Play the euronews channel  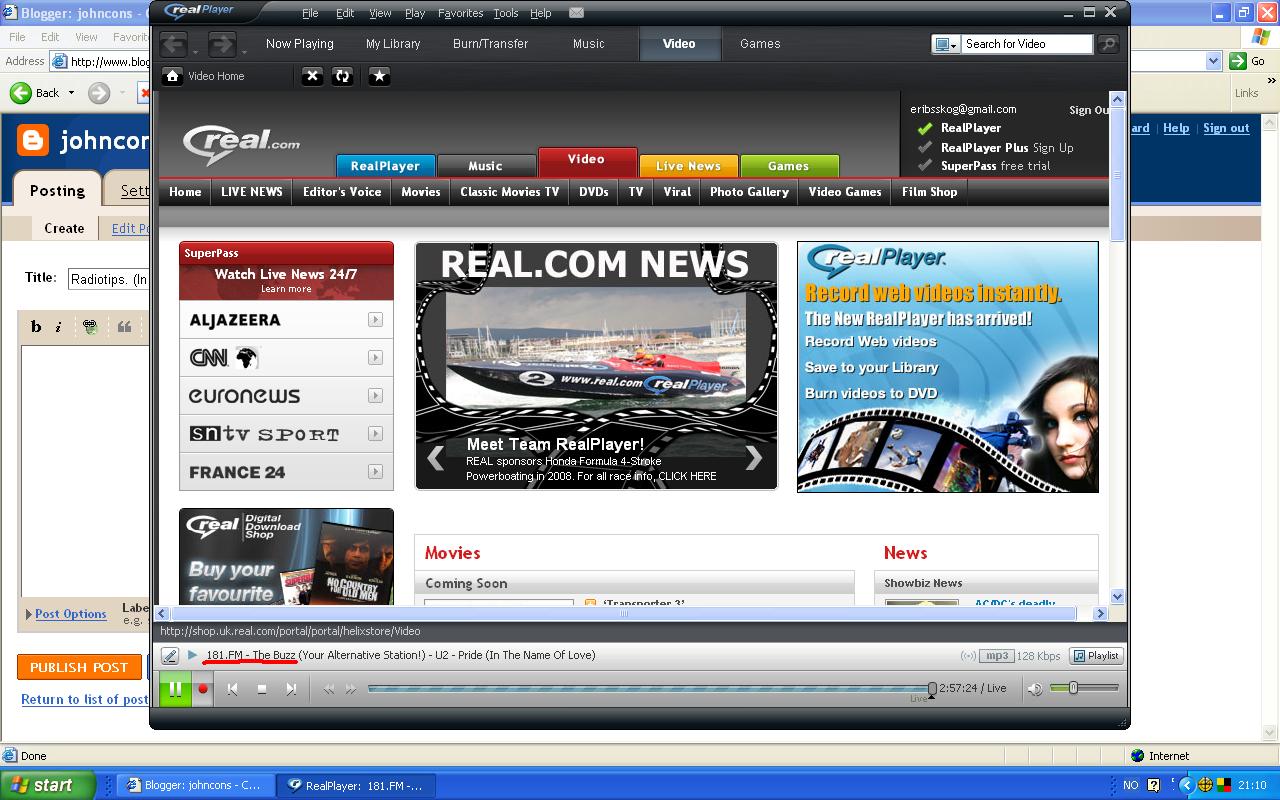(286, 396)
